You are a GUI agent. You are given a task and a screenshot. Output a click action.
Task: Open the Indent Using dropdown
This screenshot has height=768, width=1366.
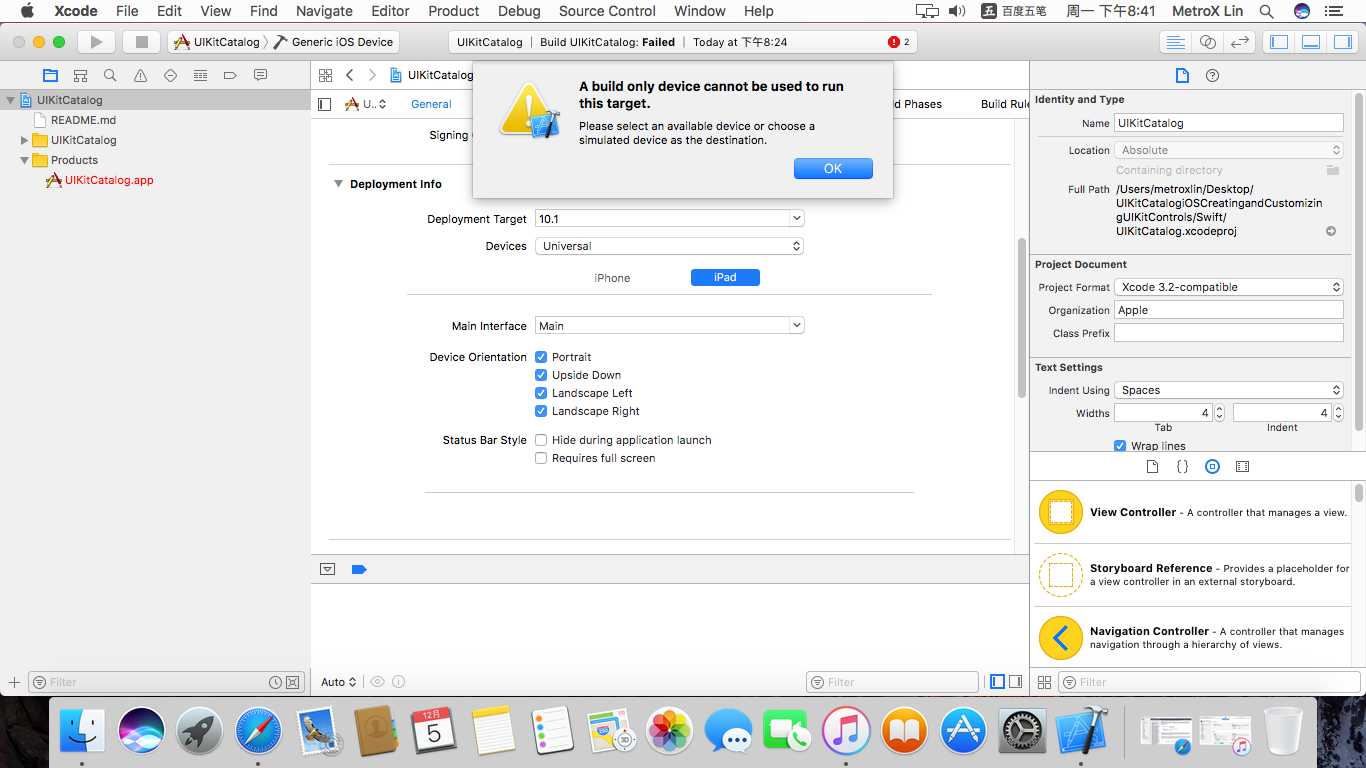coord(1228,390)
